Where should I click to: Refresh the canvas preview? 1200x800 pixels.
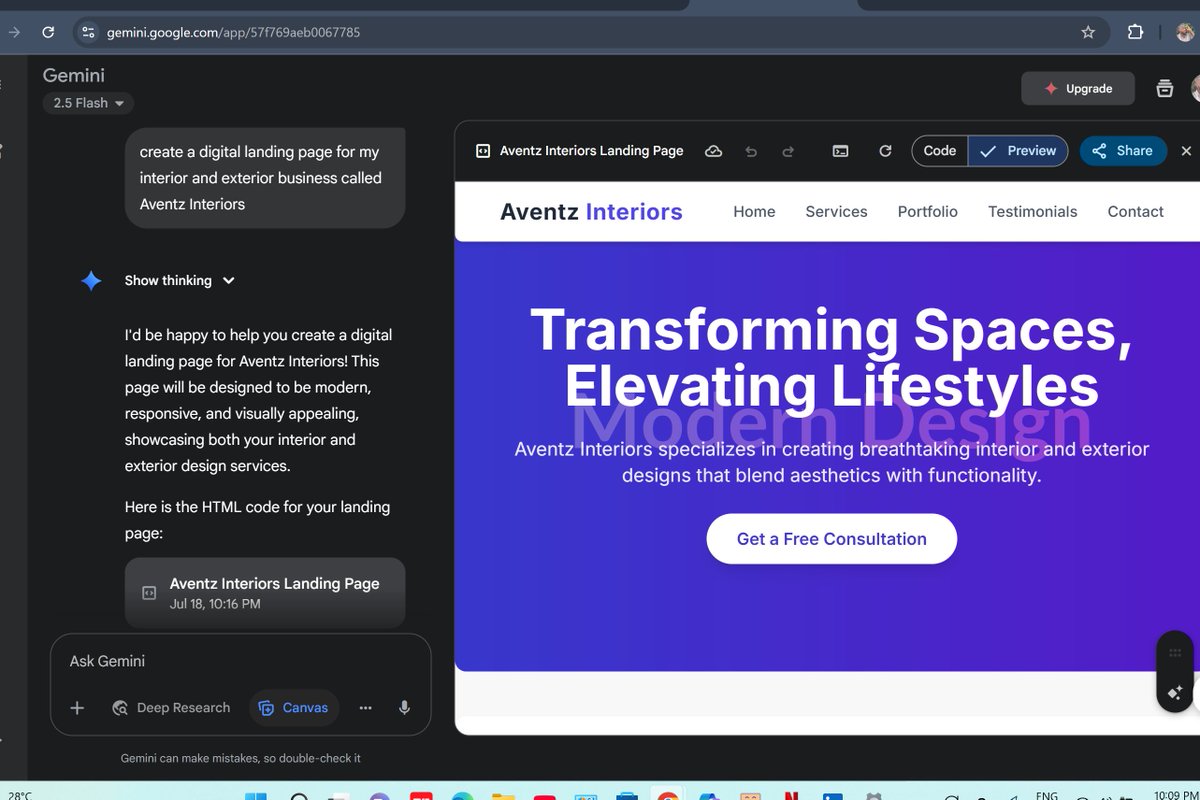885,151
